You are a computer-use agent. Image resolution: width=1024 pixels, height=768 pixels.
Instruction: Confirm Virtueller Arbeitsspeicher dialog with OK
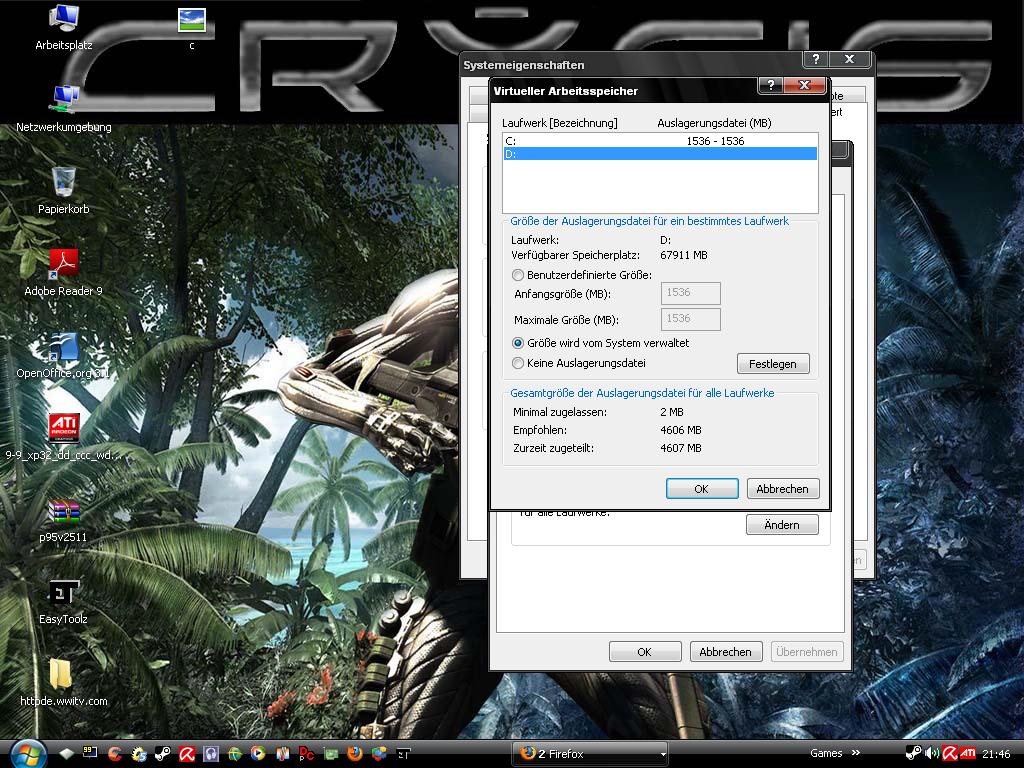pyautogui.click(x=702, y=488)
